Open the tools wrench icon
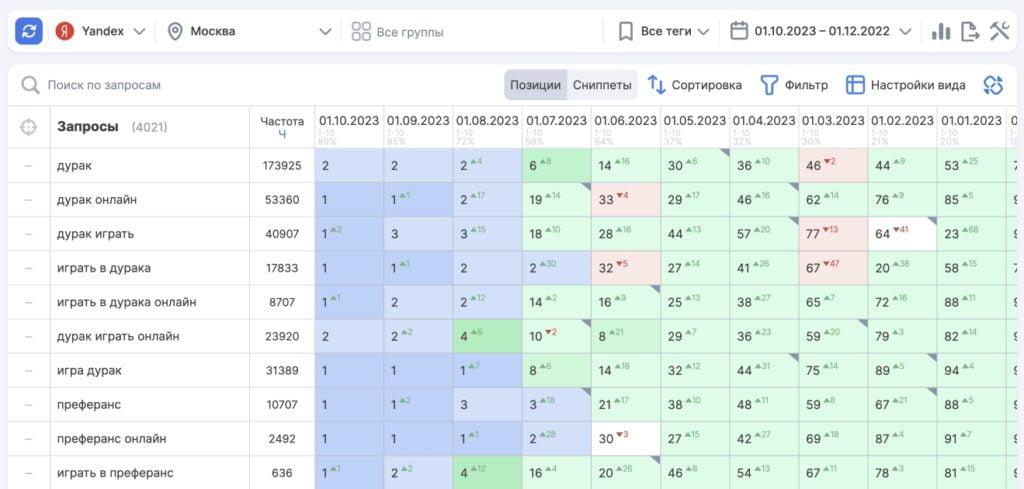The image size is (1024, 489). [x=1000, y=31]
